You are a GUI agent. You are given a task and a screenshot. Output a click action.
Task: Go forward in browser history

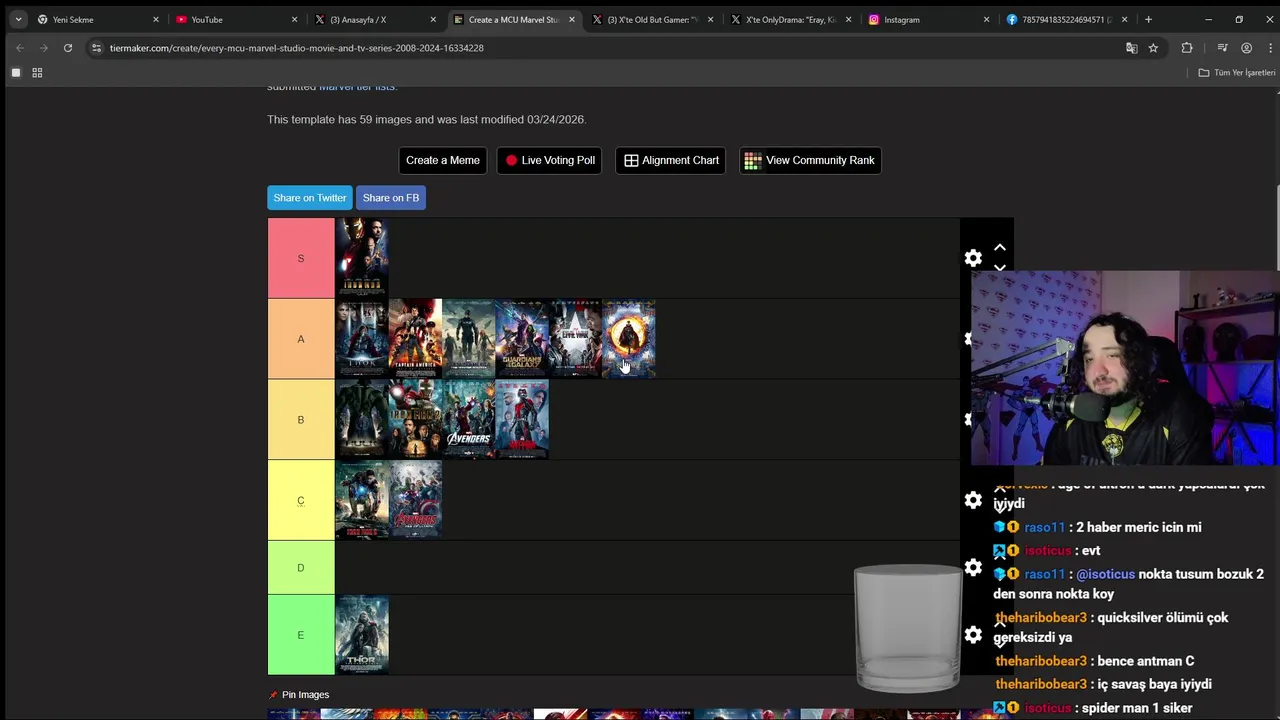pos(43,48)
